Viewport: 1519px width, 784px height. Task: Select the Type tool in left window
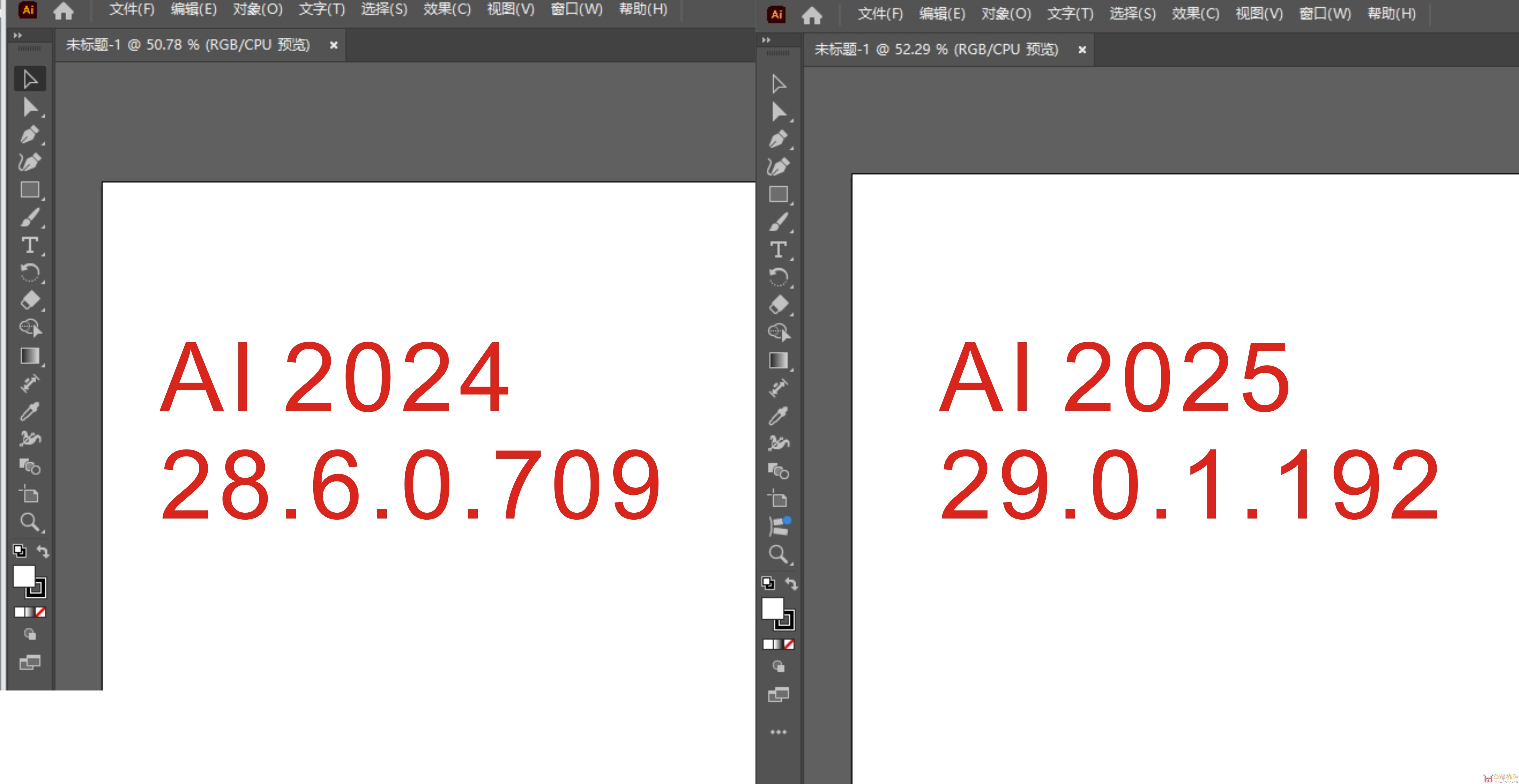tap(29, 245)
